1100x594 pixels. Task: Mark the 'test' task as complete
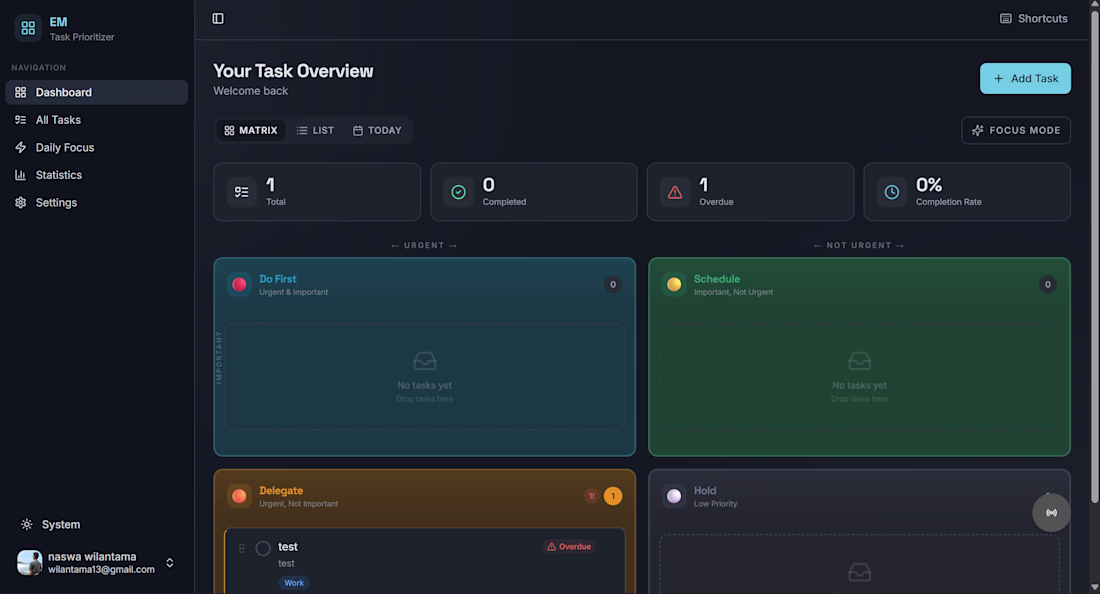point(263,548)
